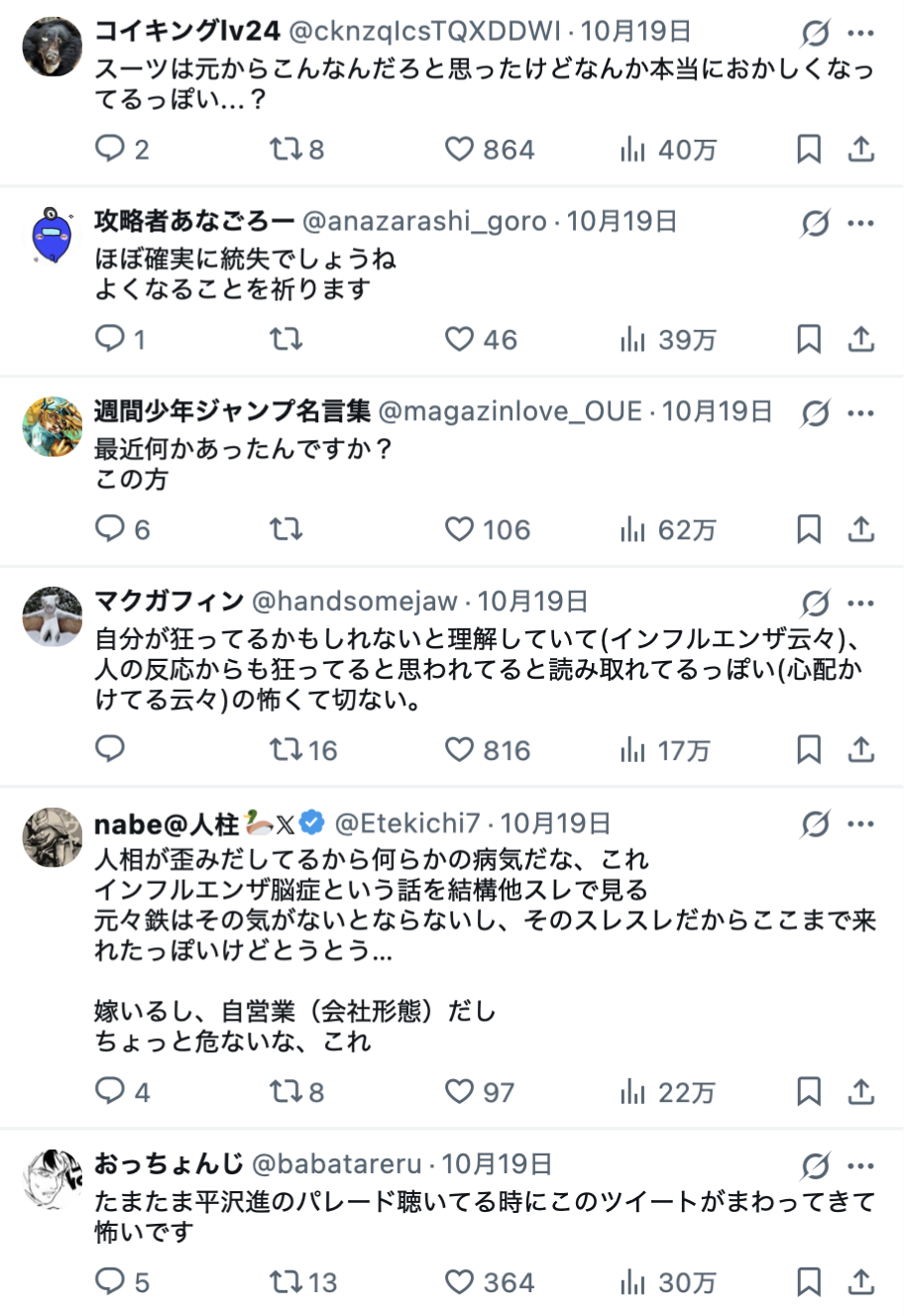Open @Etekichi7 profile link
The image size is (904, 1316).
(407, 823)
